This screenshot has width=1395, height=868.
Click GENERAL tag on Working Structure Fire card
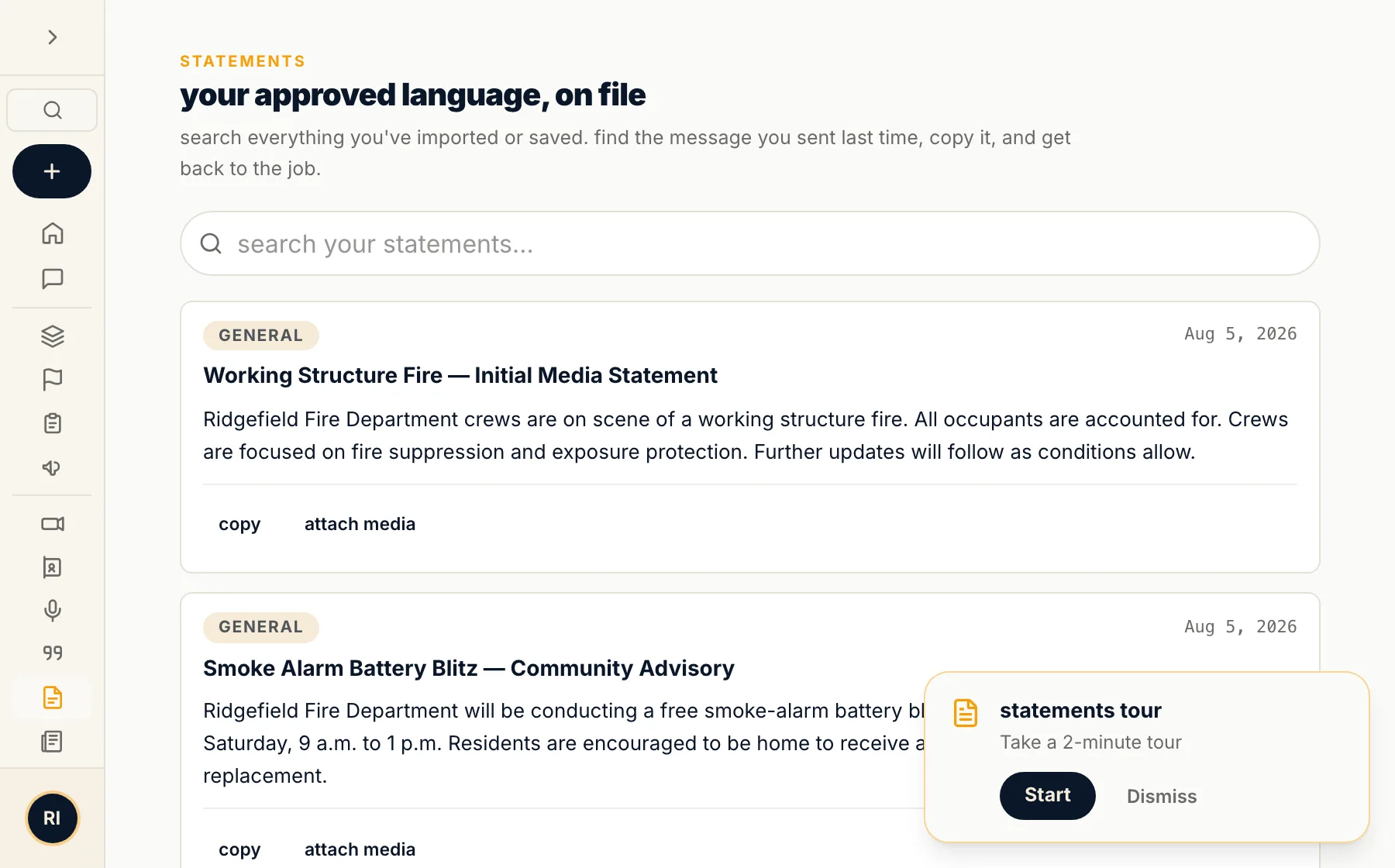coord(261,336)
